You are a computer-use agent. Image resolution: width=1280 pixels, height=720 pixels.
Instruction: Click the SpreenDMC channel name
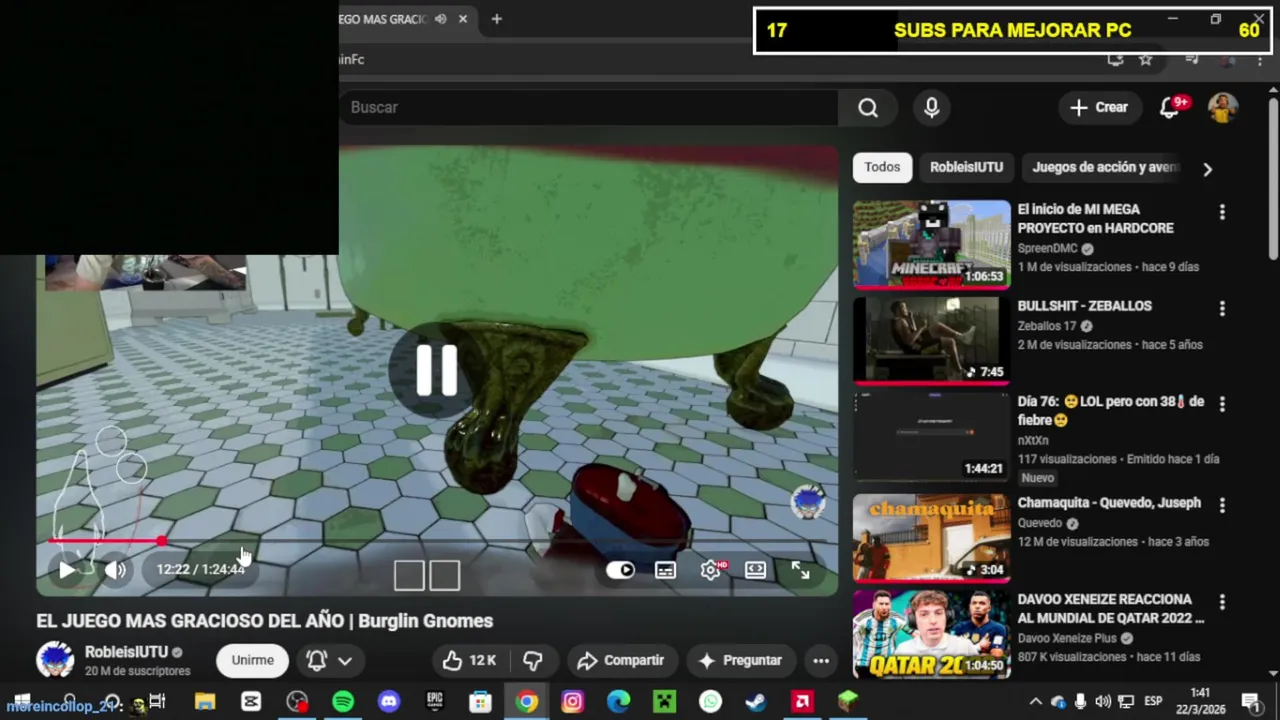[x=1047, y=248]
